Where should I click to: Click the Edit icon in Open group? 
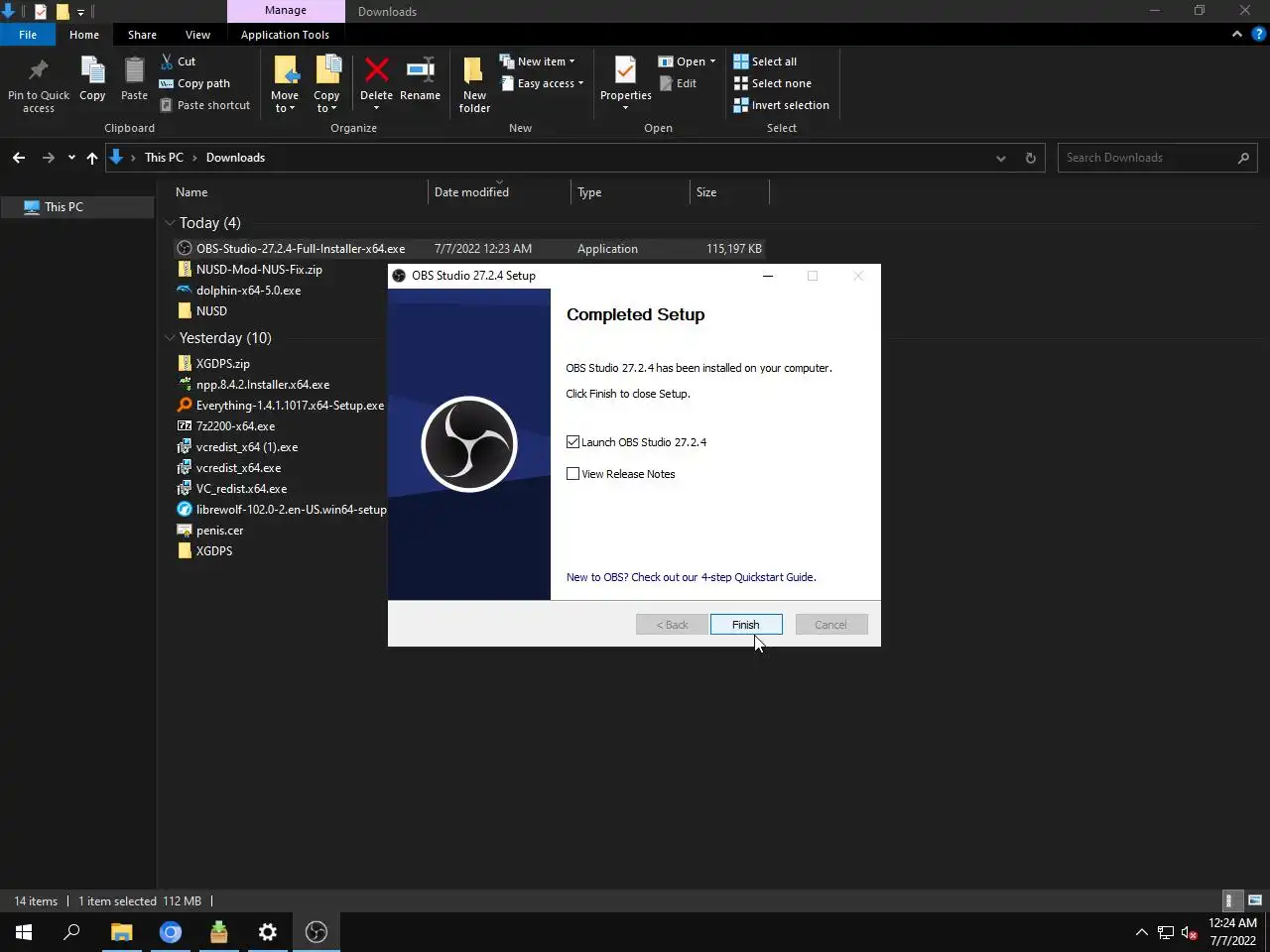(x=666, y=83)
